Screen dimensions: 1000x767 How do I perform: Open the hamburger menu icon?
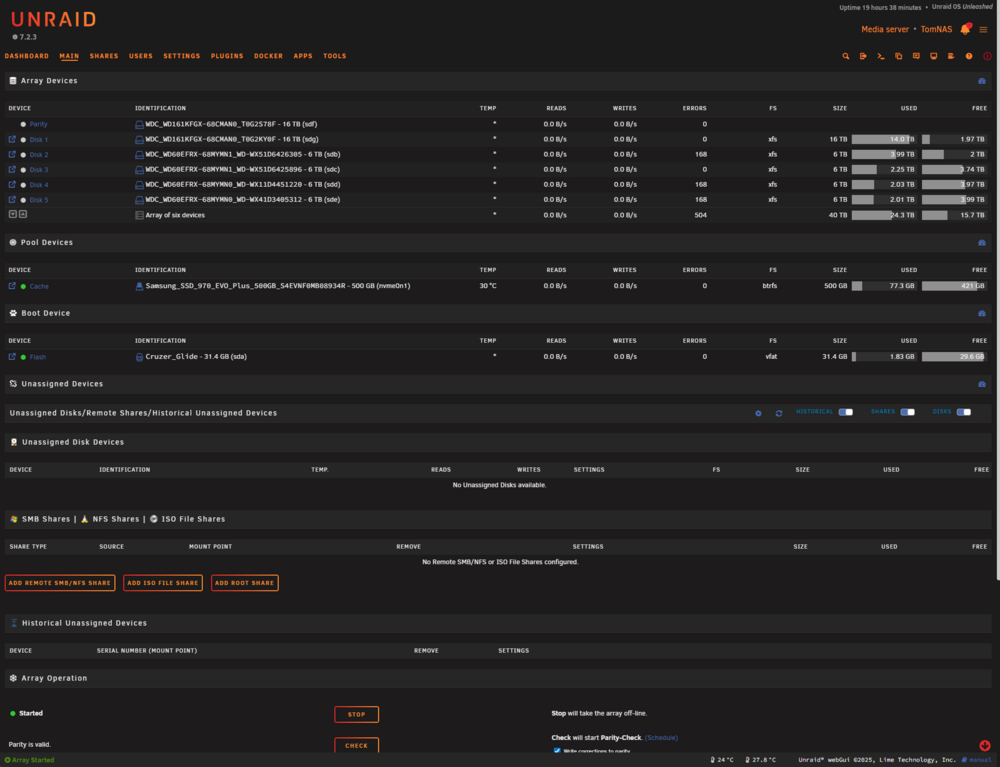pos(983,29)
